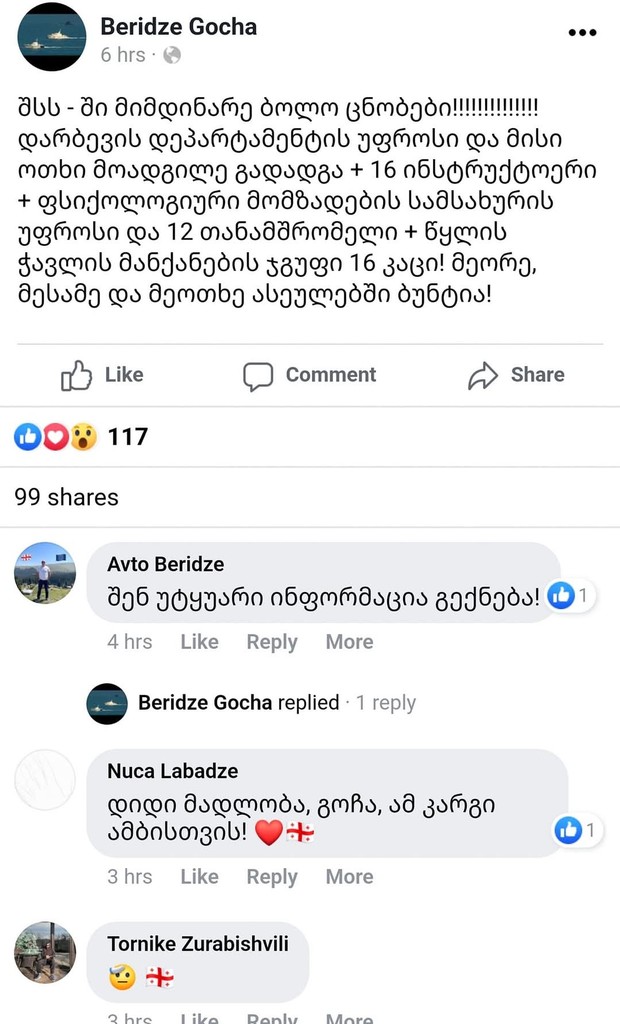
Task: Reply to Avto Beridze's comment
Action: tap(271, 642)
